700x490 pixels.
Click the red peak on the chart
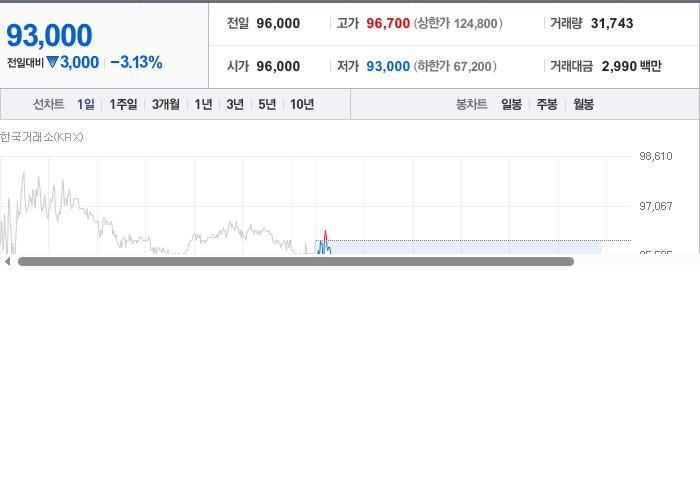325,235
